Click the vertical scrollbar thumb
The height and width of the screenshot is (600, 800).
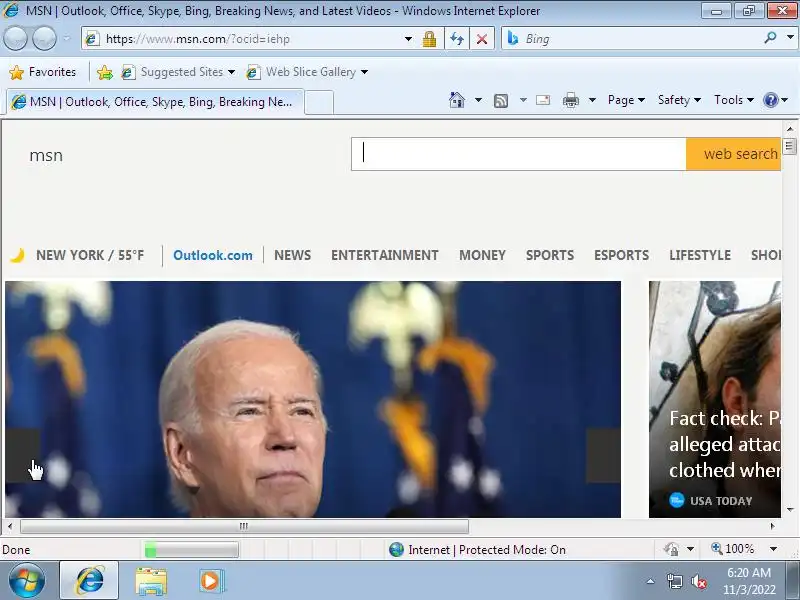pyautogui.click(x=790, y=146)
